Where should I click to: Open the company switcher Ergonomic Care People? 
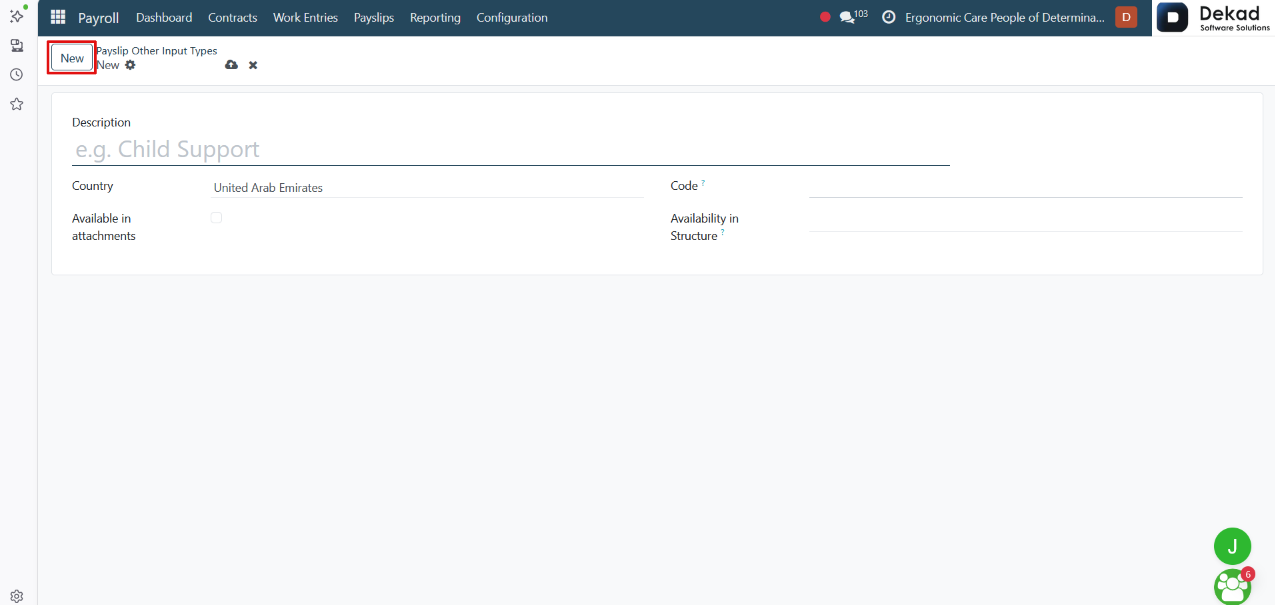tap(1005, 18)
